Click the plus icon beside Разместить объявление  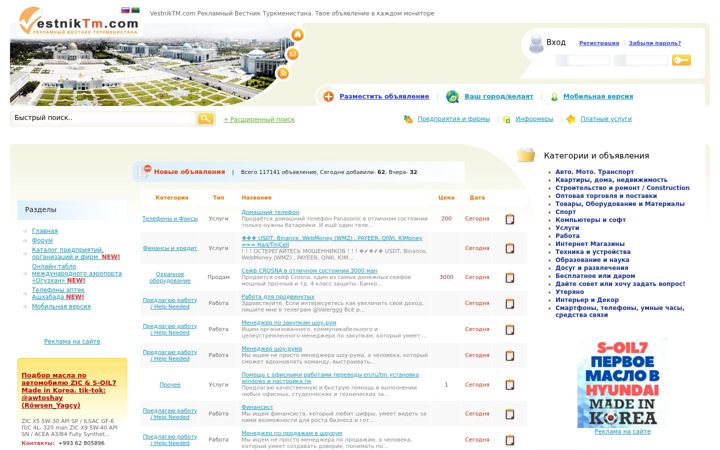[328, 96]
